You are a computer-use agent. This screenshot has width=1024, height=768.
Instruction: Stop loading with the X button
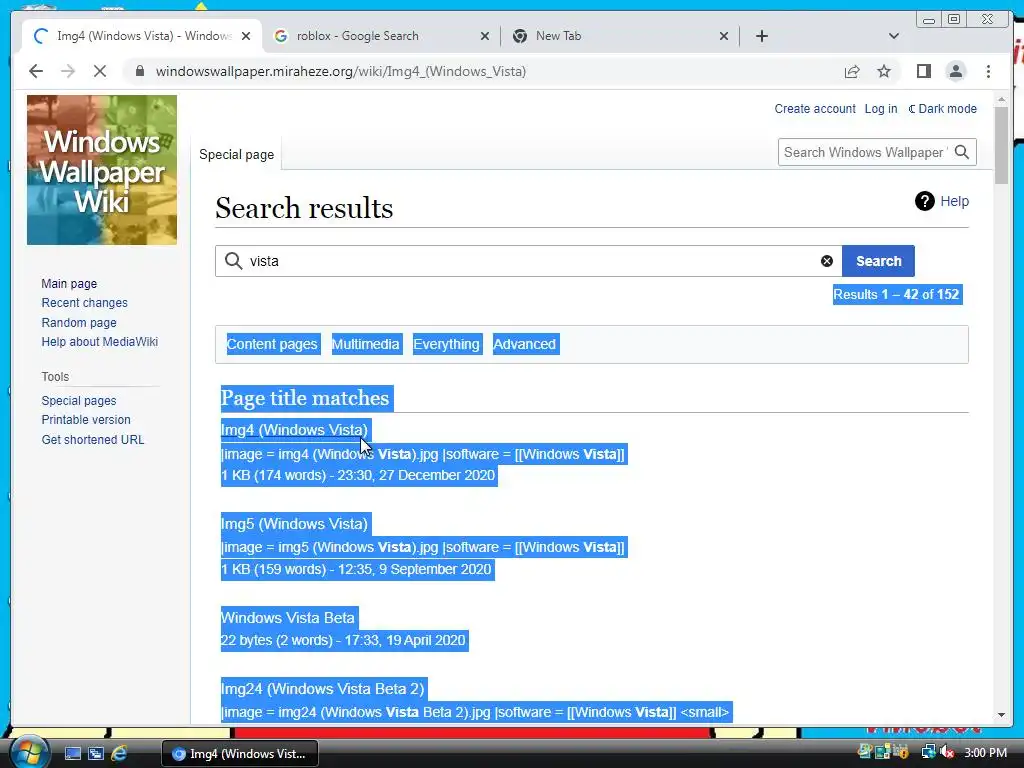100,71
